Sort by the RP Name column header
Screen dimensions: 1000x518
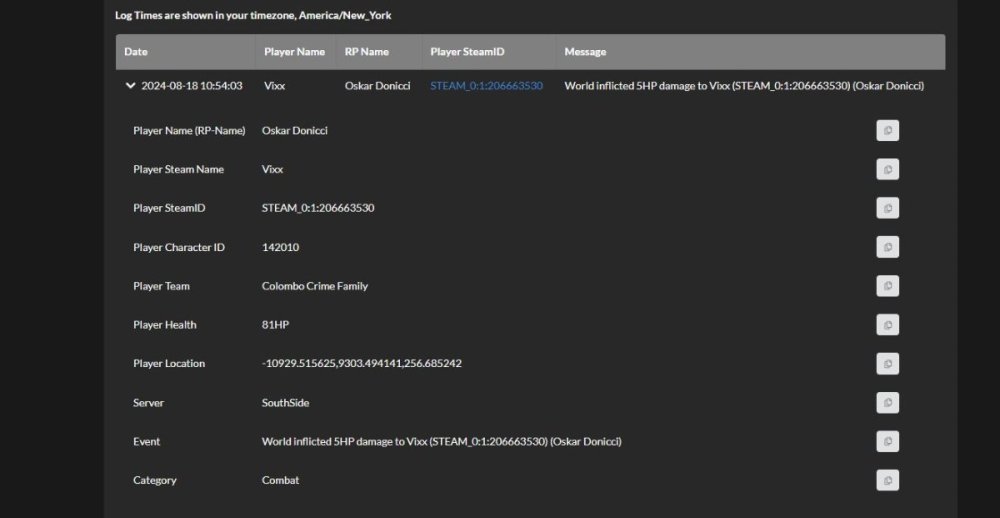point(366,52)
